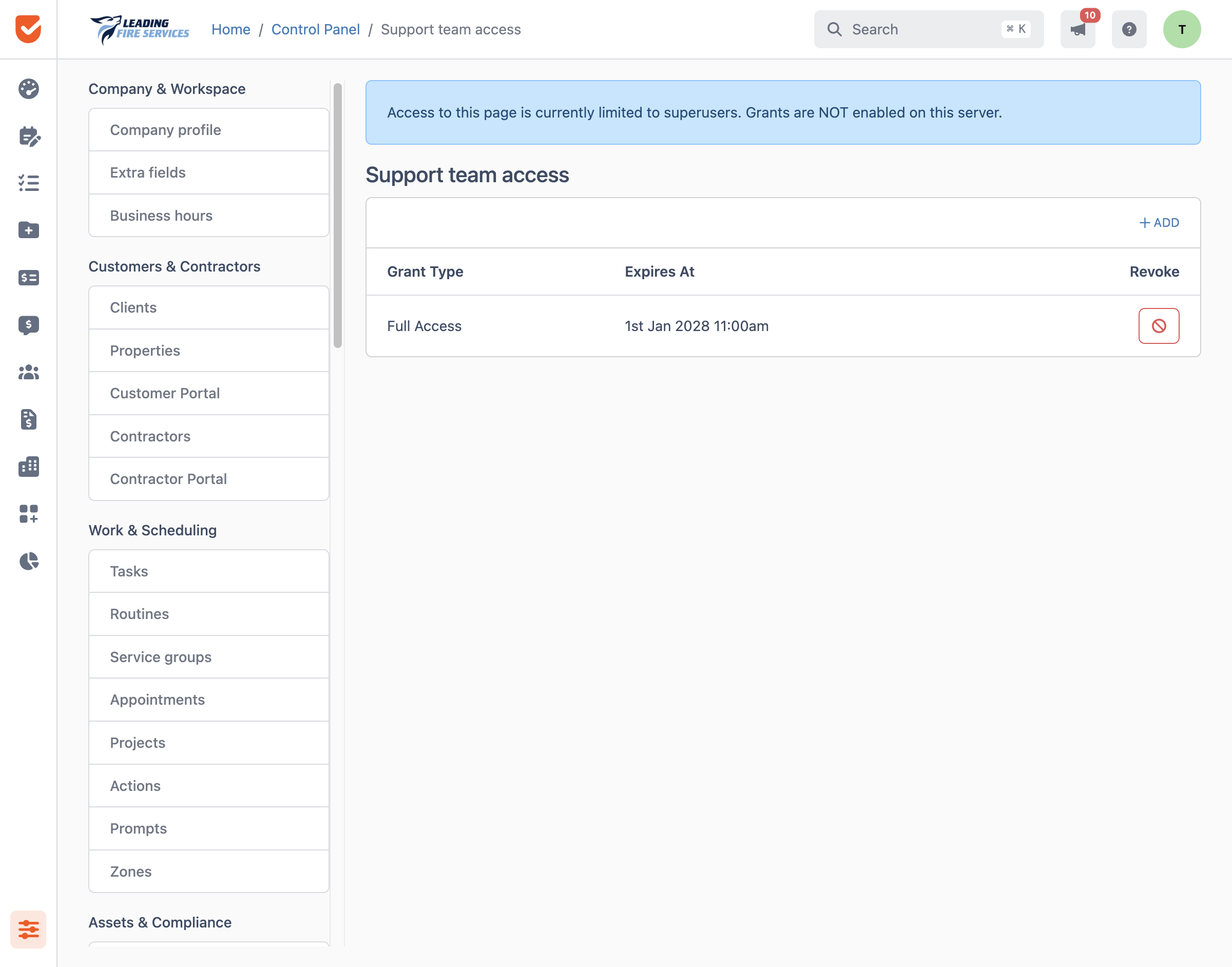Open the task checklist icon in sidebar
The width and height of the screenshot is (1232, 967).
coord(28,183)
